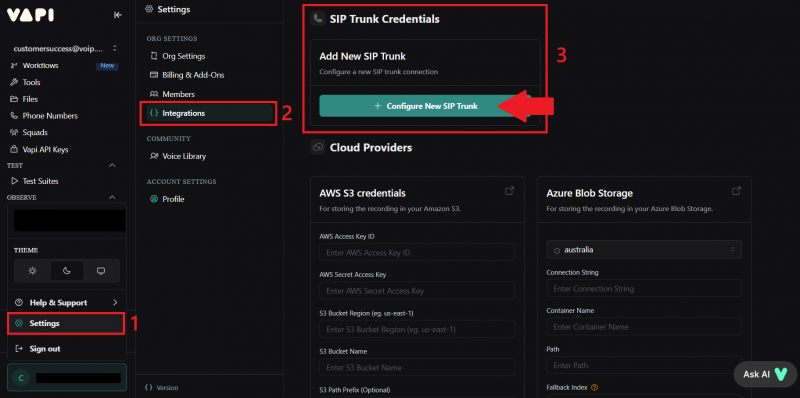Collapse the TEST sidebar section
The width and height of the screenshot is (800, 398).
click(113, 165)
